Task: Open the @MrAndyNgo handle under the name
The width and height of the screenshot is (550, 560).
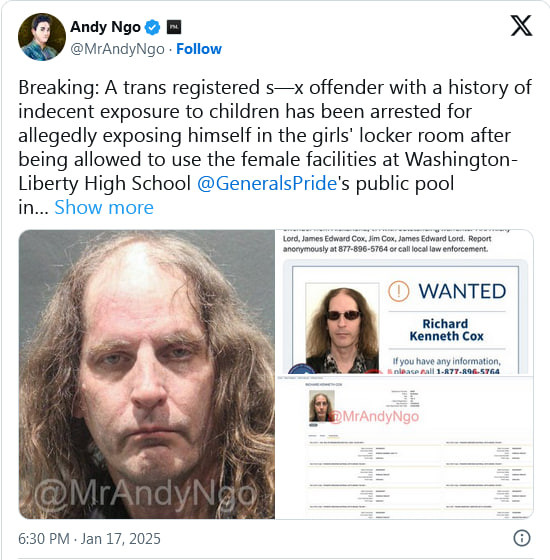Action: pyautogui.click(x=118, y=49)
